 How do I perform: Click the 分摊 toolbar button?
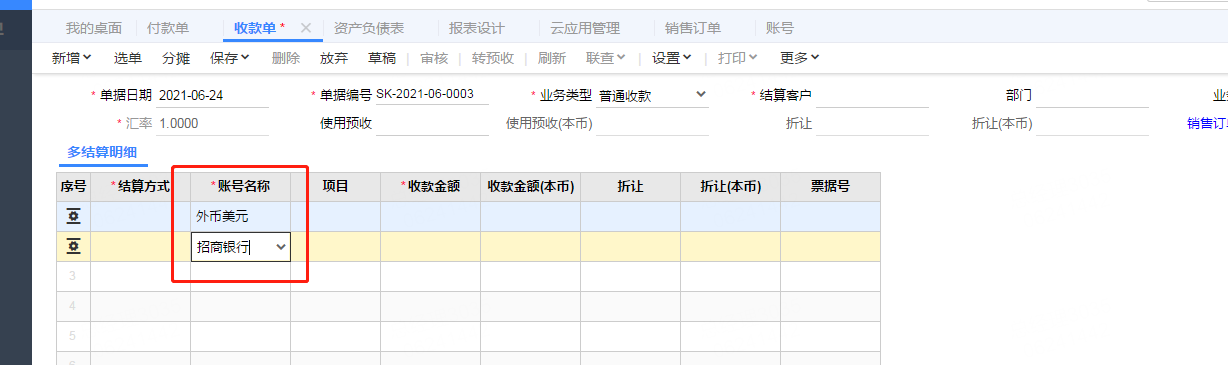[176, 58]
